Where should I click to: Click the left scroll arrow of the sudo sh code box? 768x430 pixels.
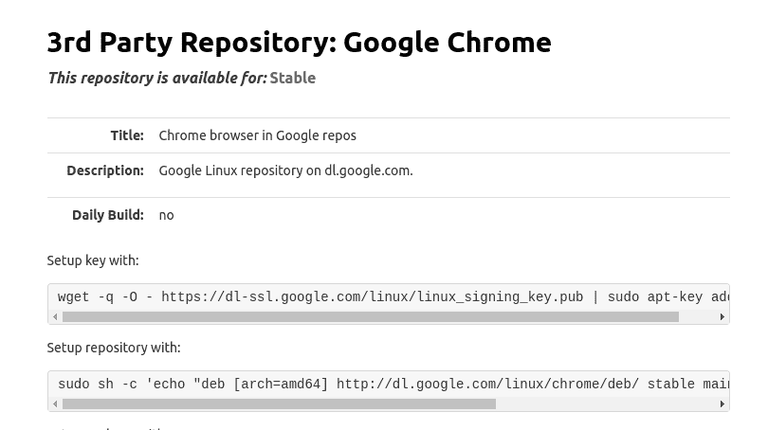click(55, 404)
